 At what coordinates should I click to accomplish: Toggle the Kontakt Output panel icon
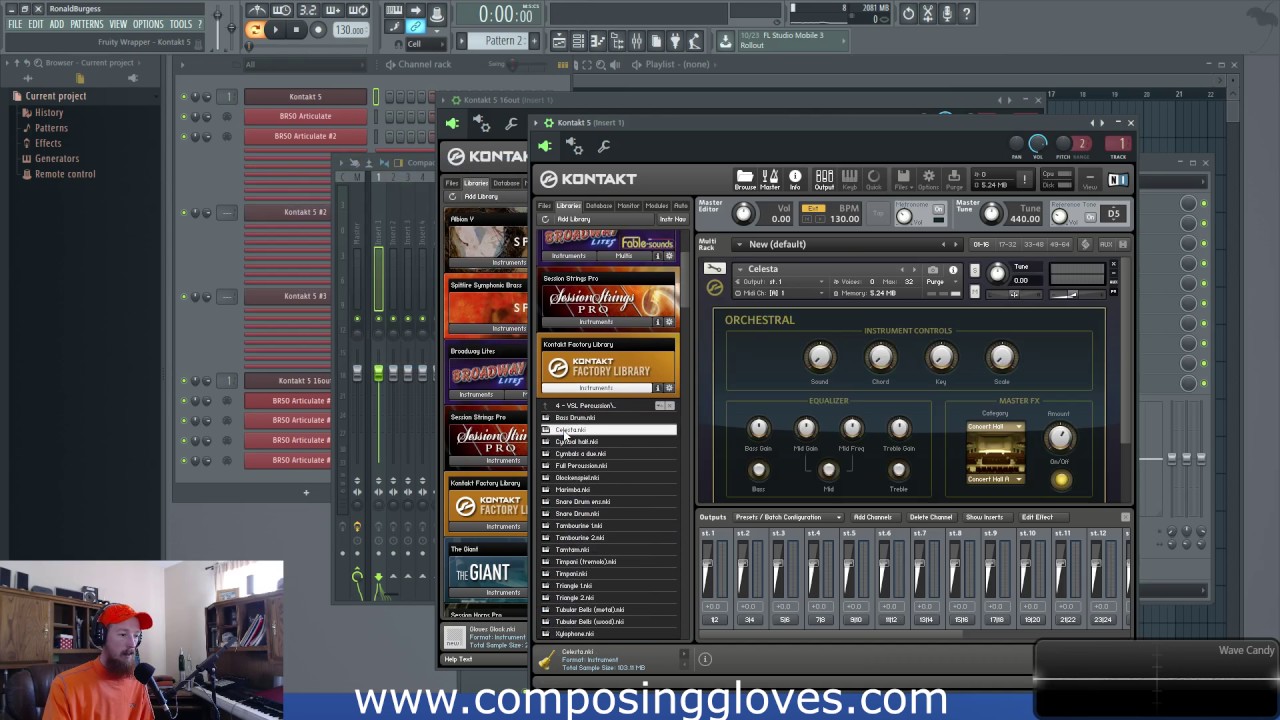tap(824, 178)
